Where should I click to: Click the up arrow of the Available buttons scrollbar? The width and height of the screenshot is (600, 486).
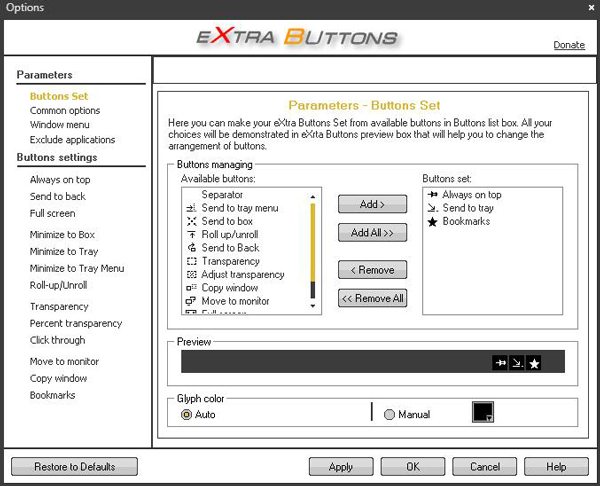coord(313,197)
